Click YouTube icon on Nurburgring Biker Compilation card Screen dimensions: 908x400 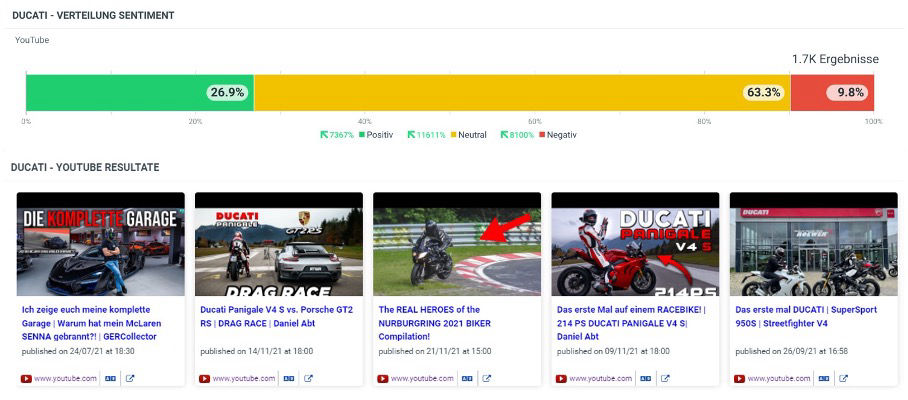click(383, 379)
